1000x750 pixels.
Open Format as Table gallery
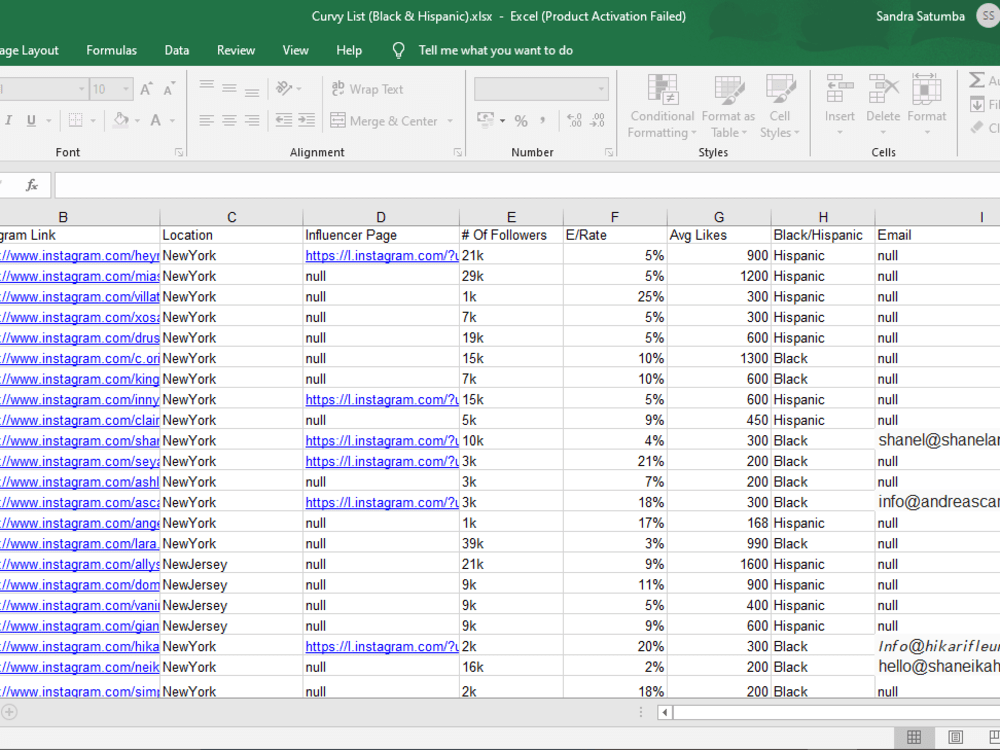(728, 107)
